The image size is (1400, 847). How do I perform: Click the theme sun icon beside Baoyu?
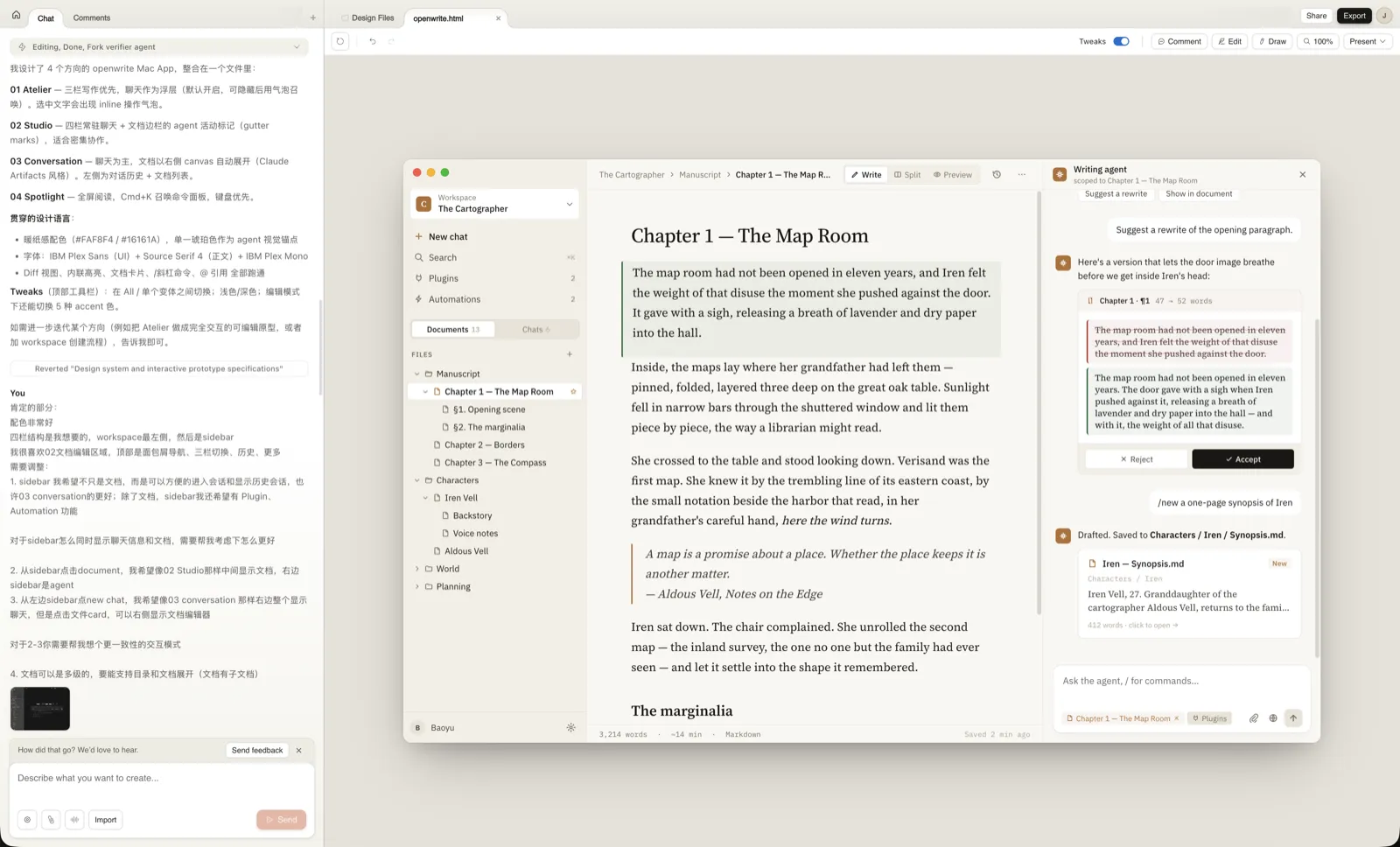tap(570, 728)
